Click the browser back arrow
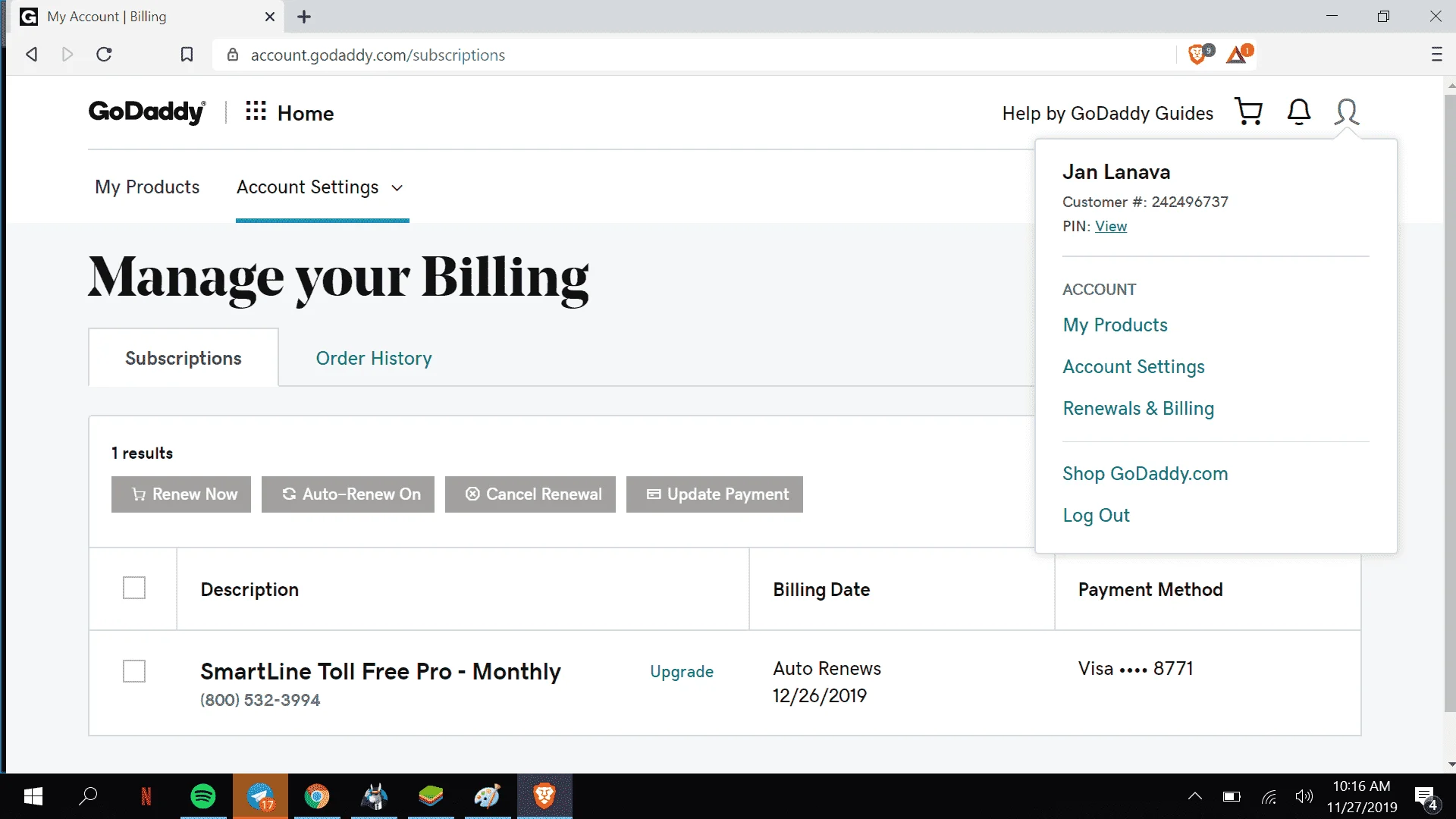The width and height of the screenshot is (1456, 819). click(32, 55)
